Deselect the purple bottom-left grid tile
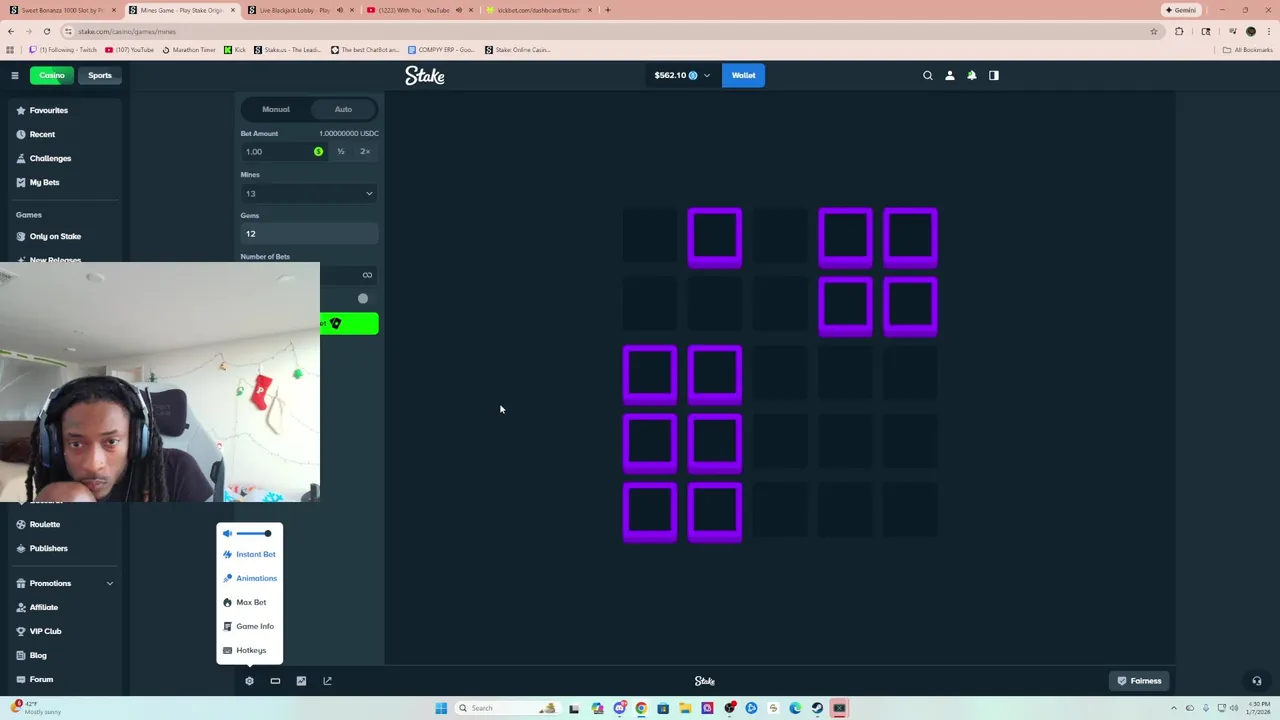1280x720 pixels. coord(650,512)
